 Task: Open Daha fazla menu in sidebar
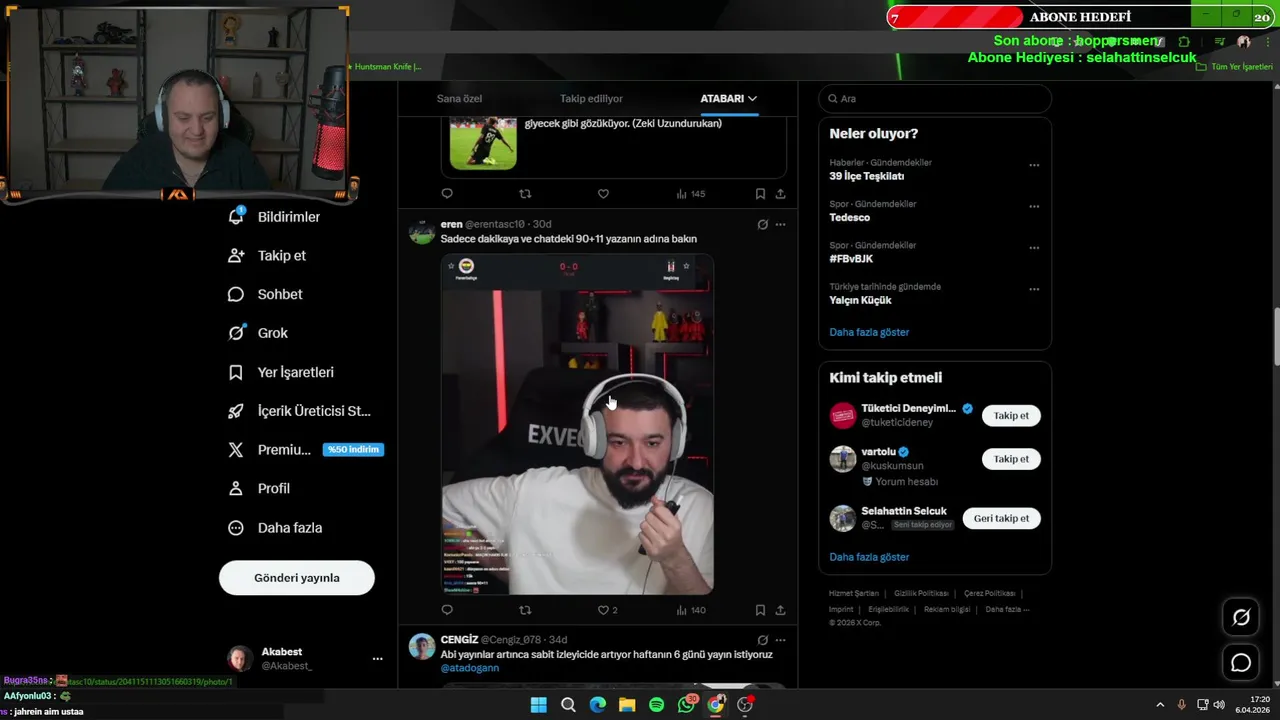click(x=275, y=528)
